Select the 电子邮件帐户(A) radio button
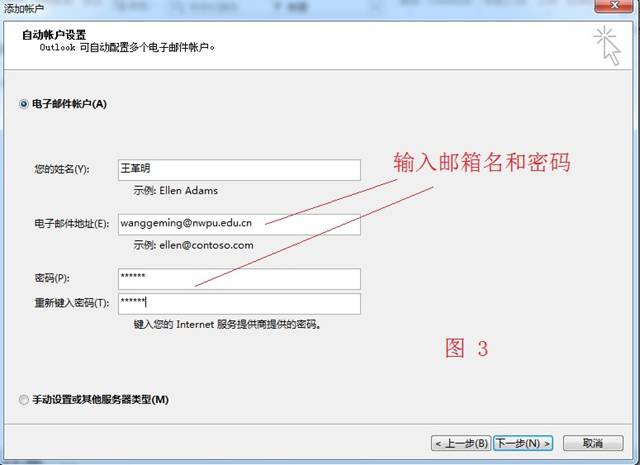 (x=24, y=104)
